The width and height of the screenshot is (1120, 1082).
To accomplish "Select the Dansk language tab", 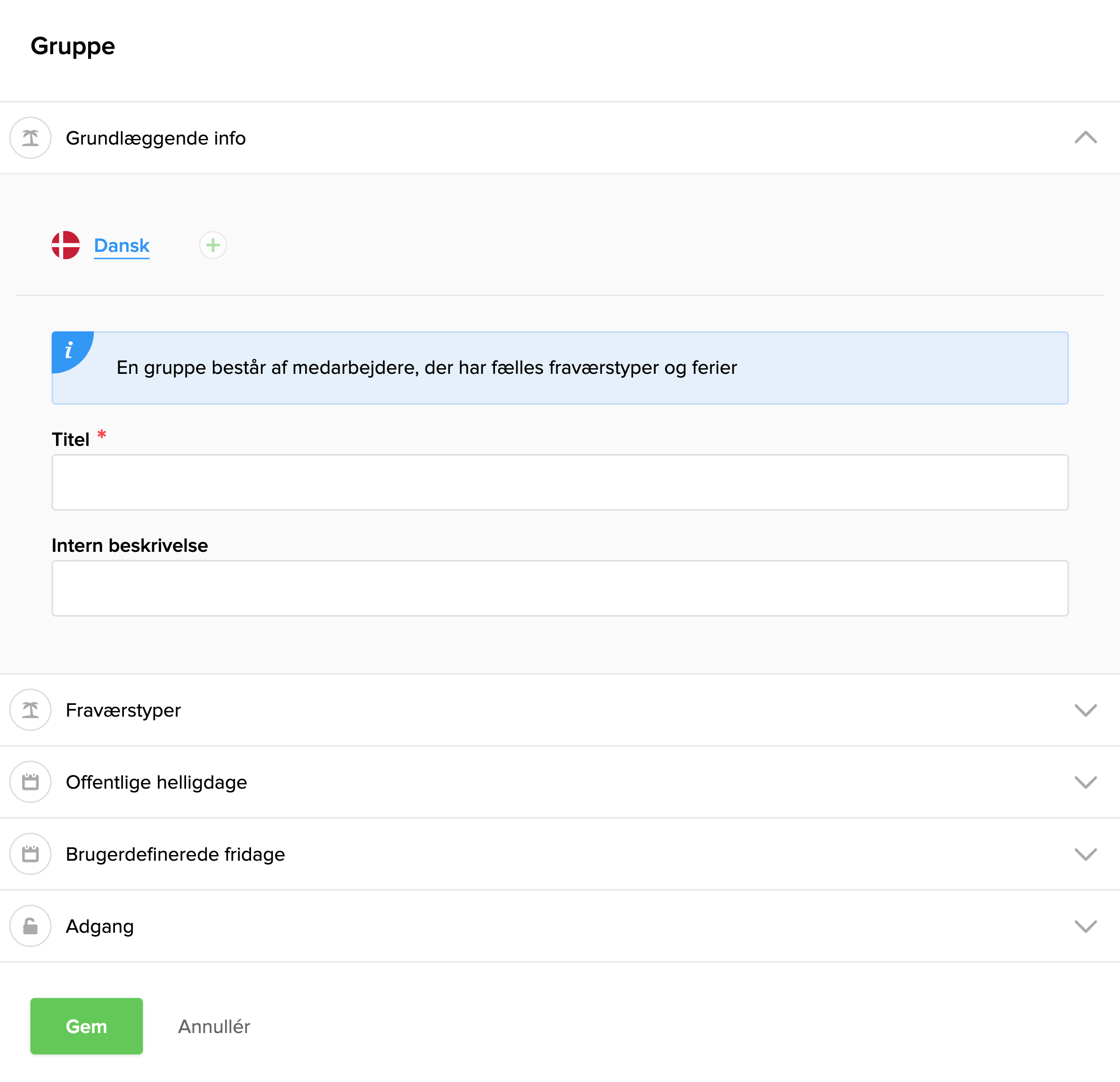I will (122, 246).
